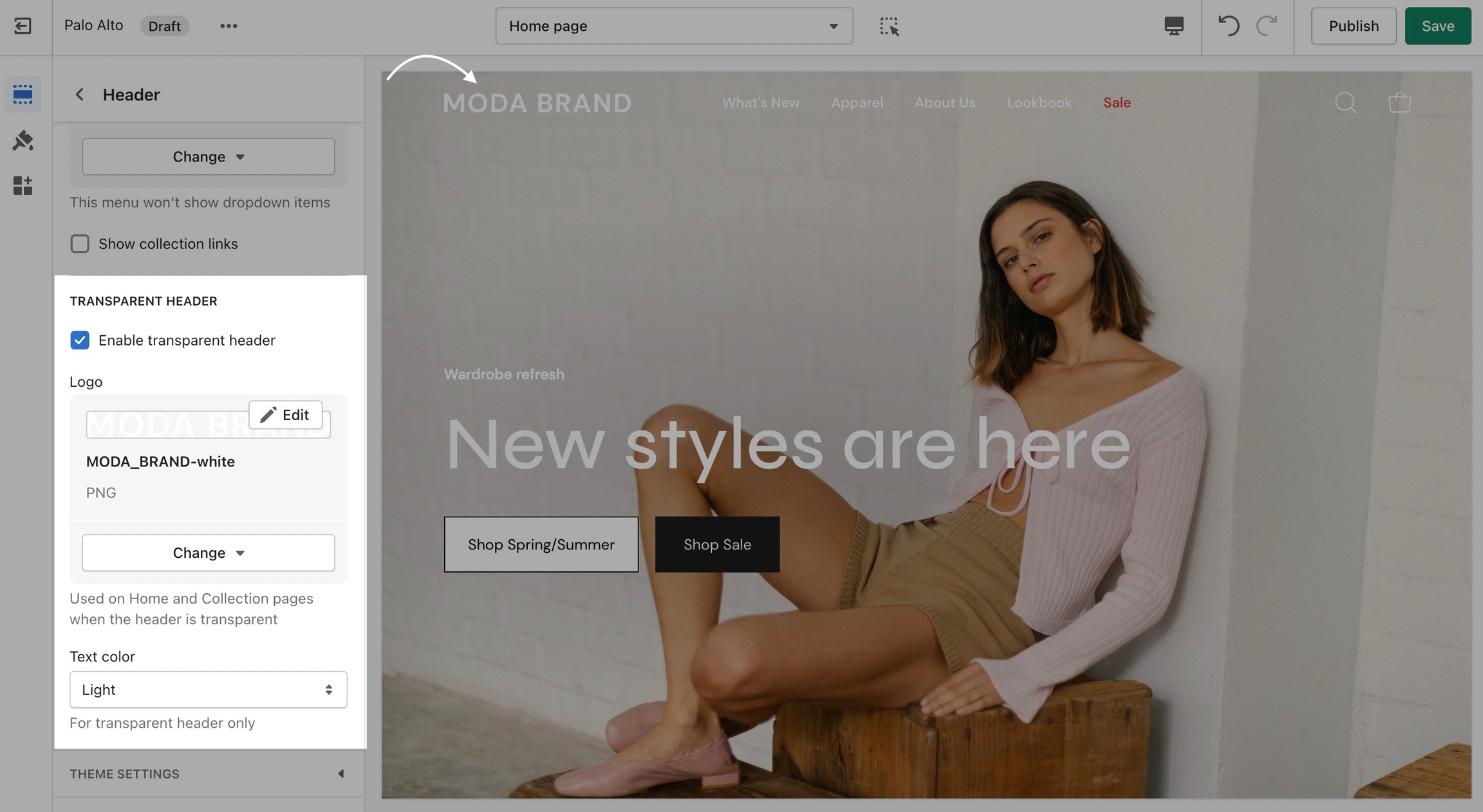Uncheck Enable transparent header
1483x812 pixels.
click(80, 340)
